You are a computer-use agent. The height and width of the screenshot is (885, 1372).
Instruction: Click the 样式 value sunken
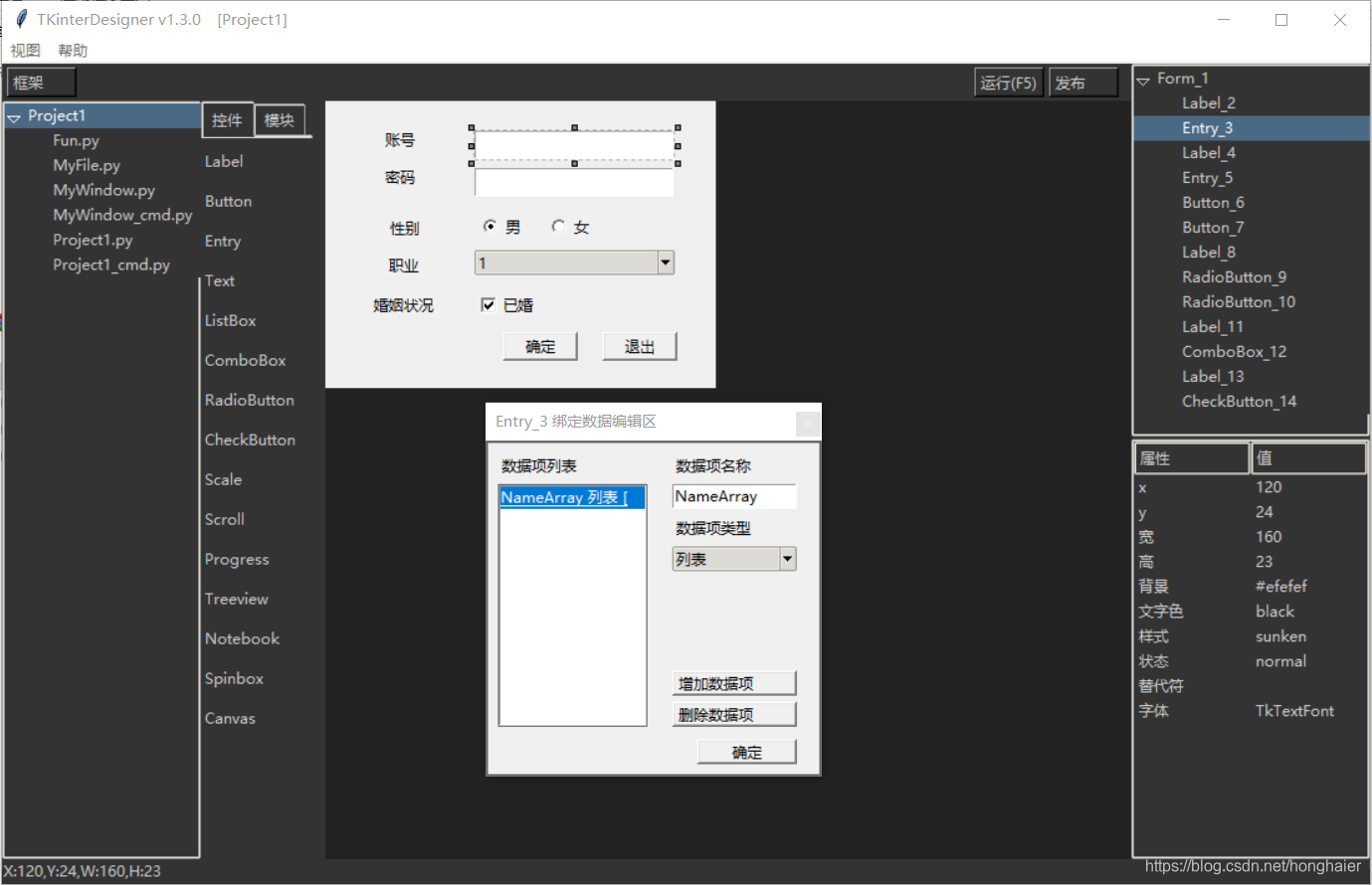(1280, 636)
